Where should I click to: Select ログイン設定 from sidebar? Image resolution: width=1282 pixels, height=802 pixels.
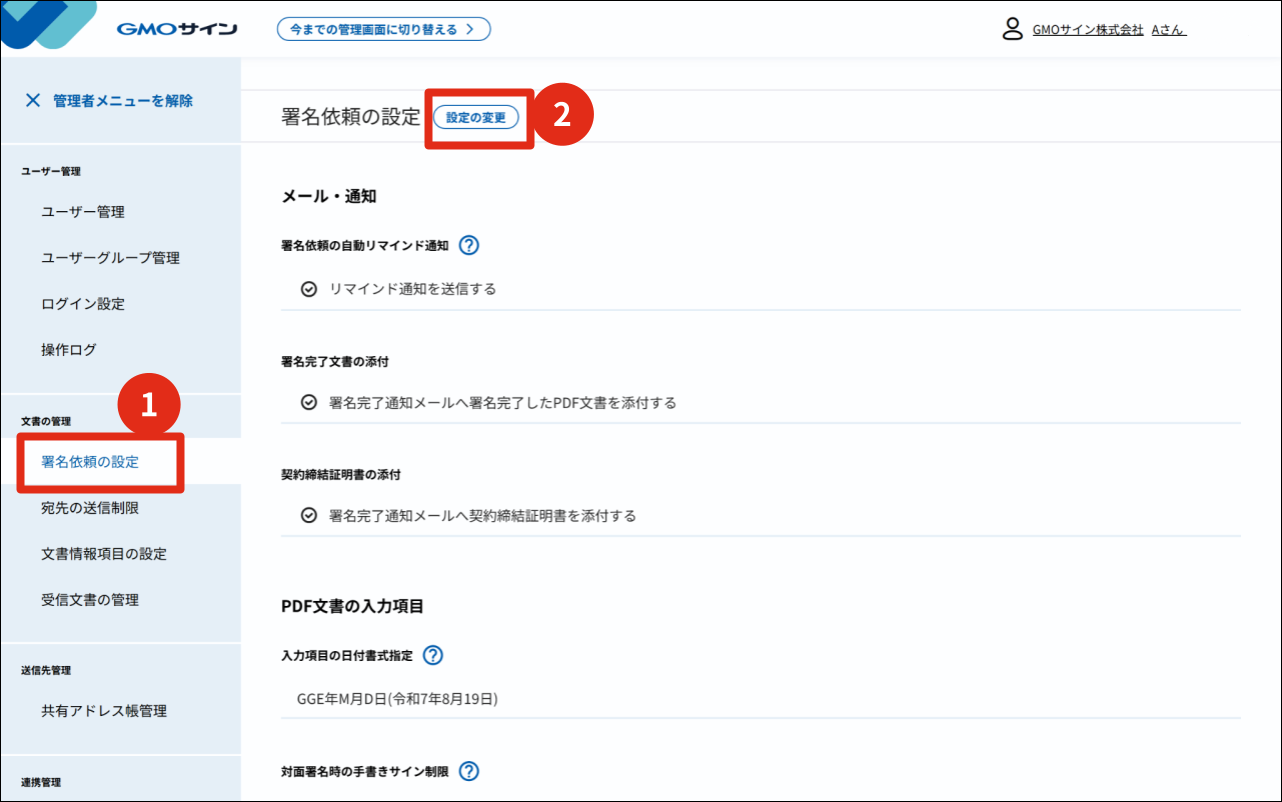[83, 304]
